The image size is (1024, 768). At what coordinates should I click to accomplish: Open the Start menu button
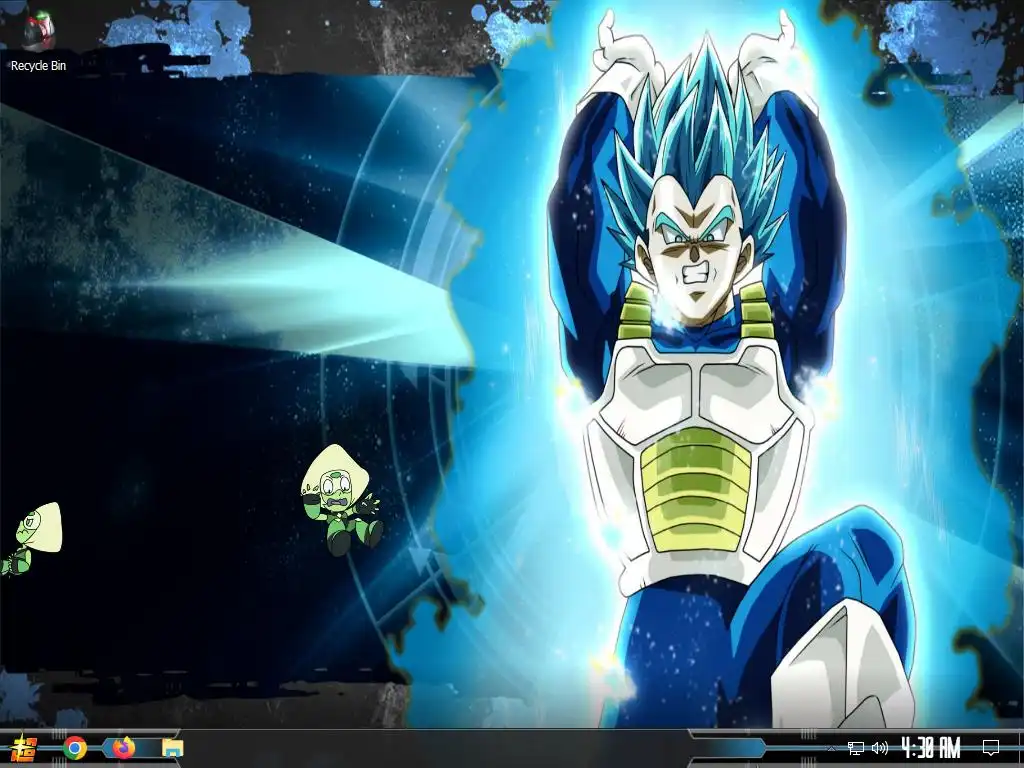click(x=24, y=748)
